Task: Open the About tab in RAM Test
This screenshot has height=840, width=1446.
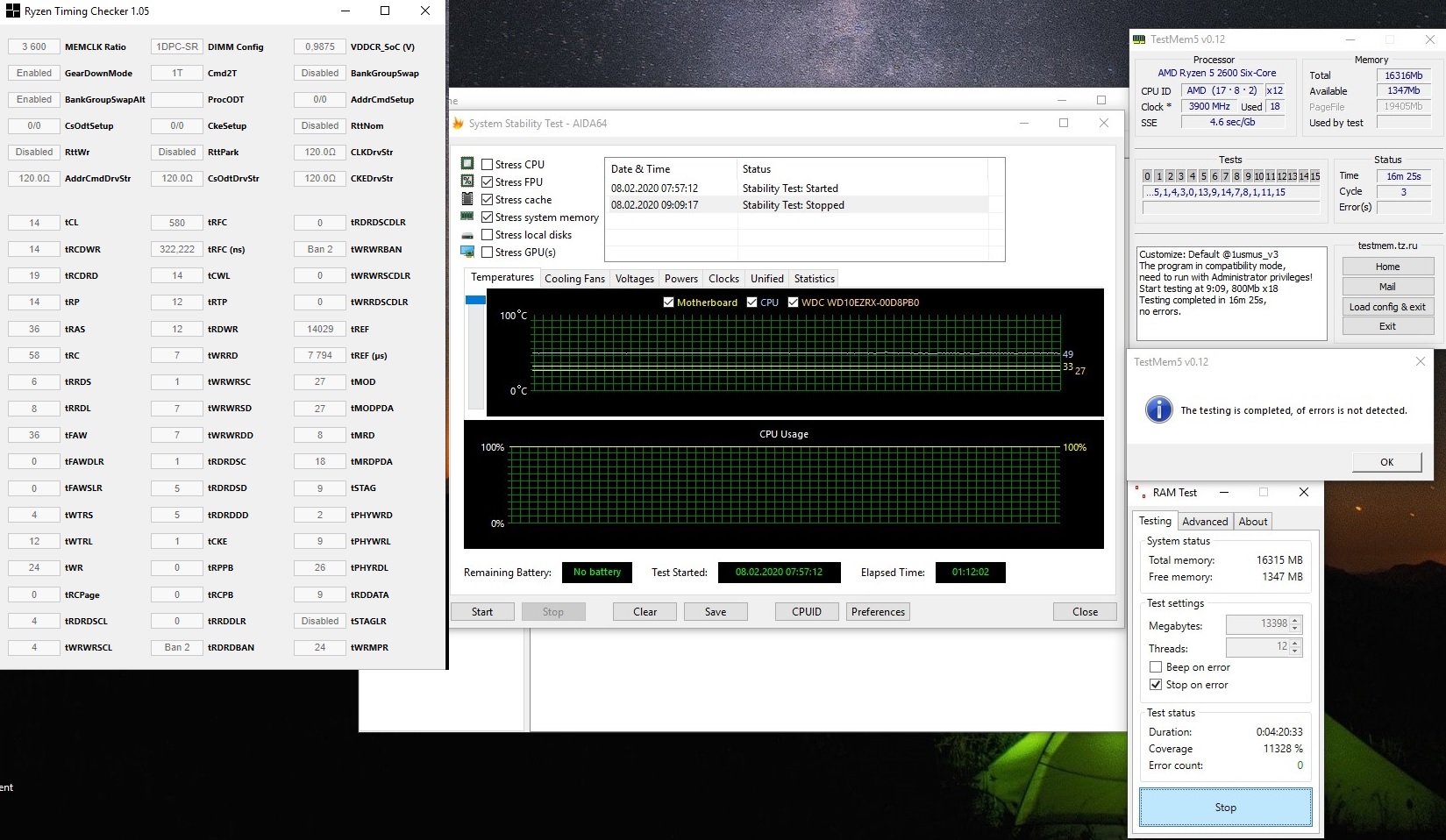Action: coord(1253,522)
